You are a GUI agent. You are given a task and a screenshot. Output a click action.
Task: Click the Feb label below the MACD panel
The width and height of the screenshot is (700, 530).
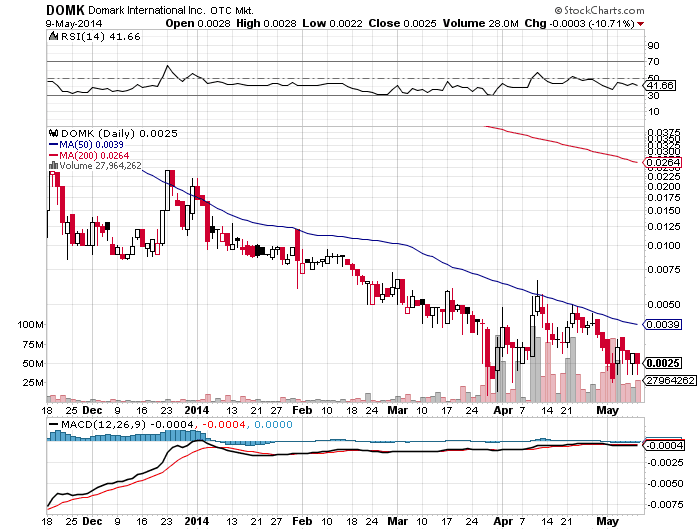click(302, 521)
